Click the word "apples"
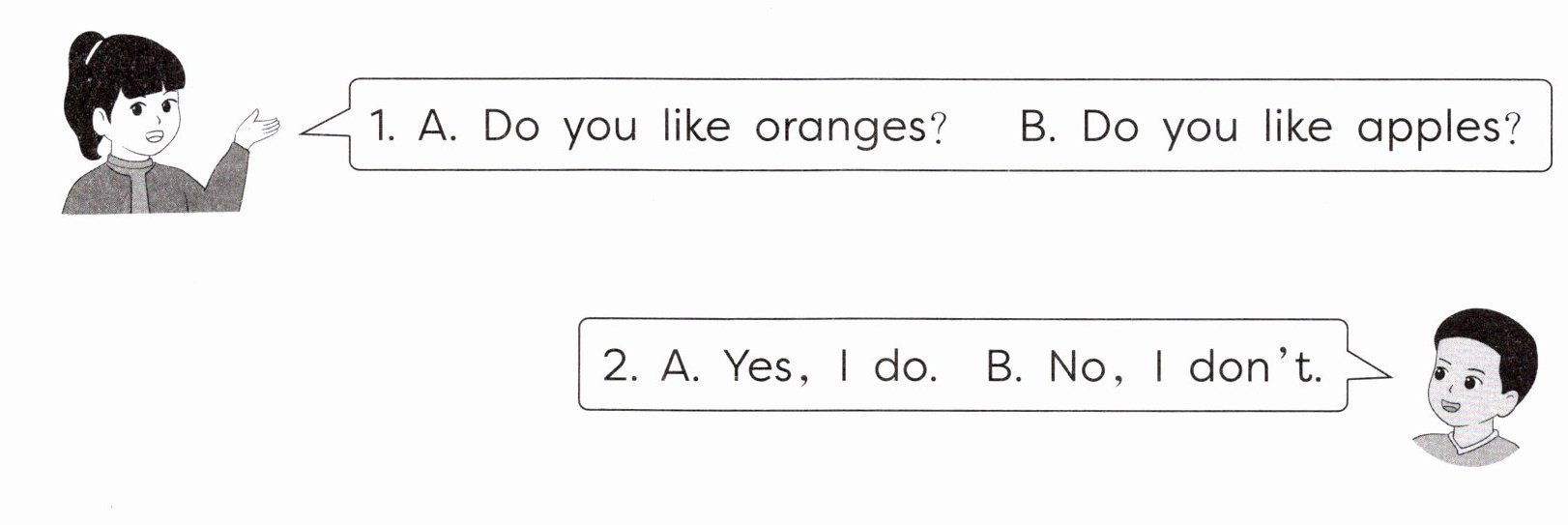Screen dimensions: 1568x525 coord(1427,129)
